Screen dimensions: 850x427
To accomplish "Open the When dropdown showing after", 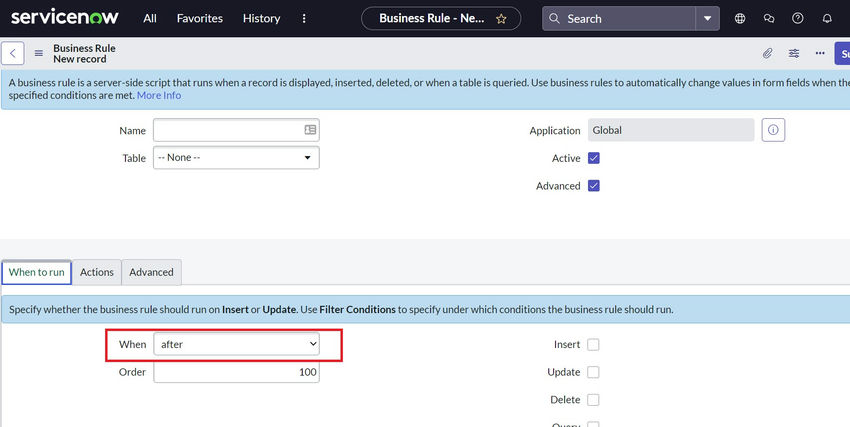I will [x=236, y=344].
